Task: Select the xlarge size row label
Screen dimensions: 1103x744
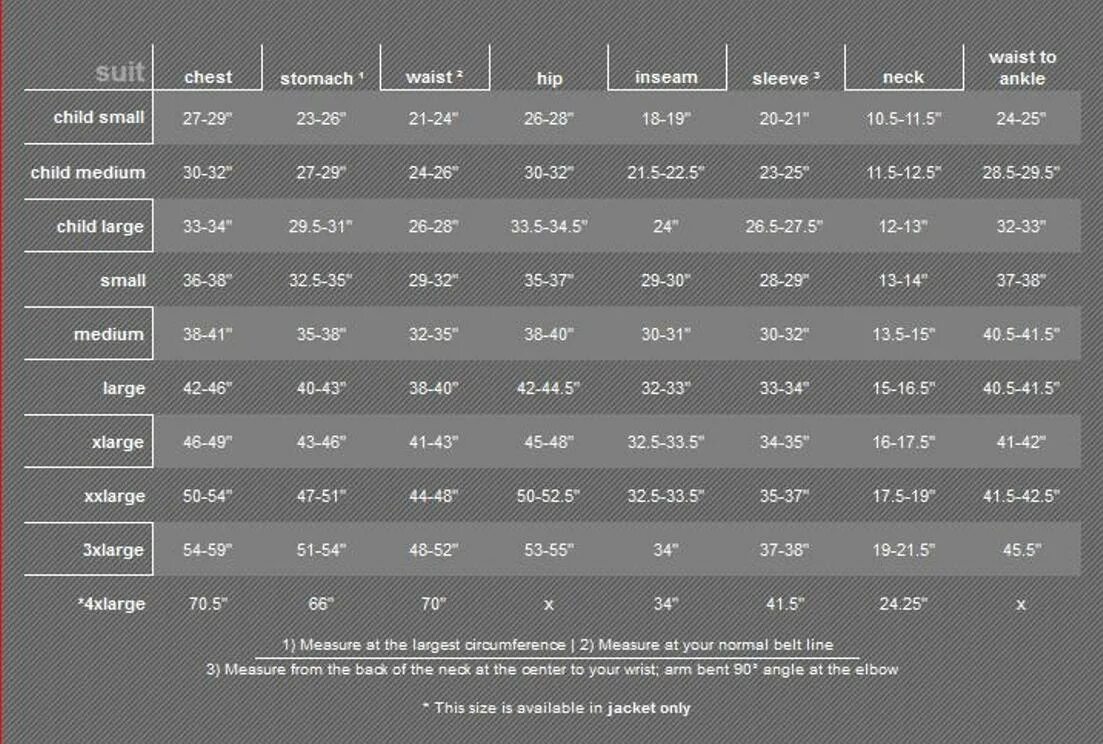Action: tap(117, 442)
